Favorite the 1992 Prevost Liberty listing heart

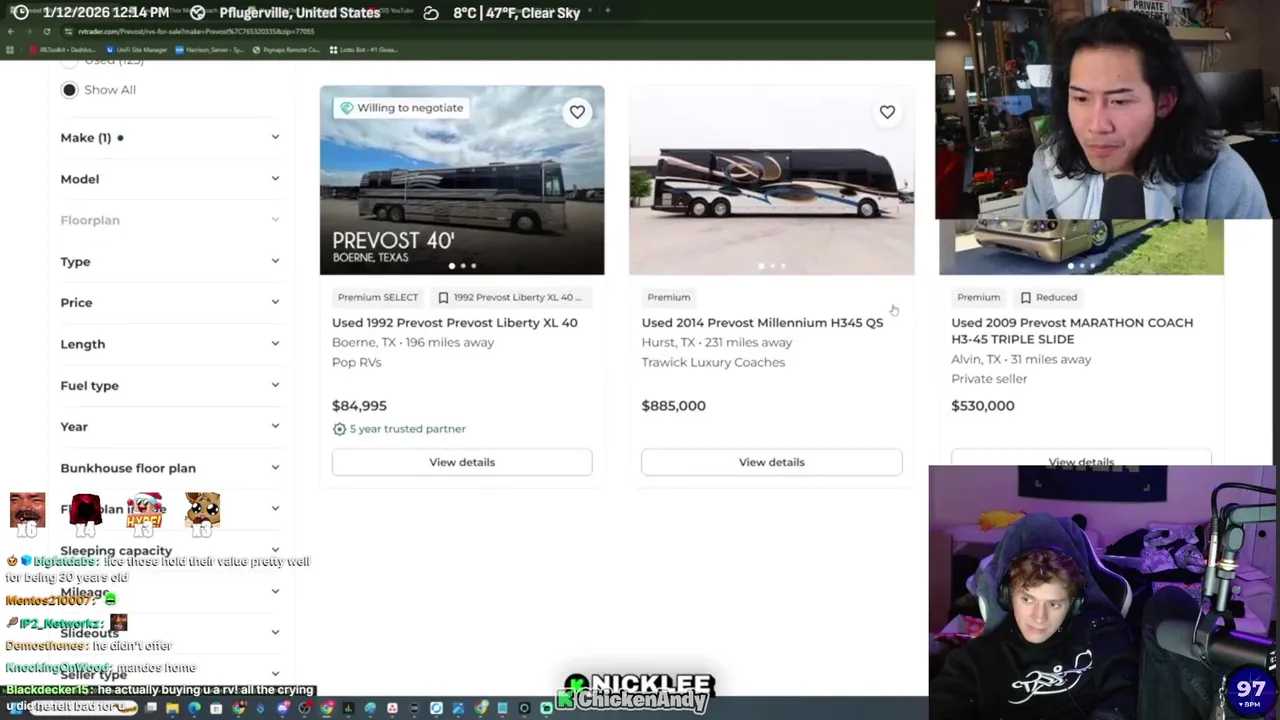coord(577,112)
